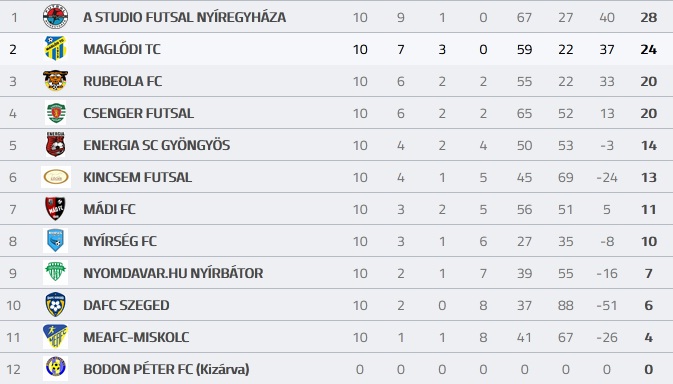Click the KINCSEM FUTSAL team name
Viewport: 673px width, 384px height.
137,177
